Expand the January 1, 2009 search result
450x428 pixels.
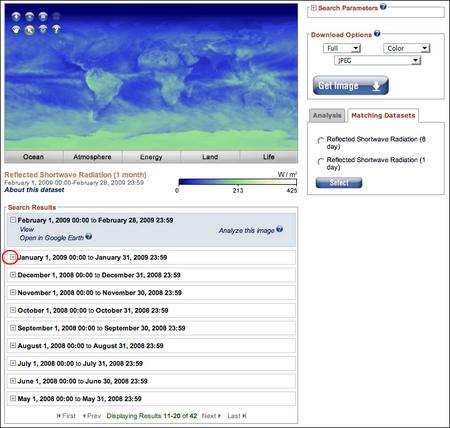(13, 257)
